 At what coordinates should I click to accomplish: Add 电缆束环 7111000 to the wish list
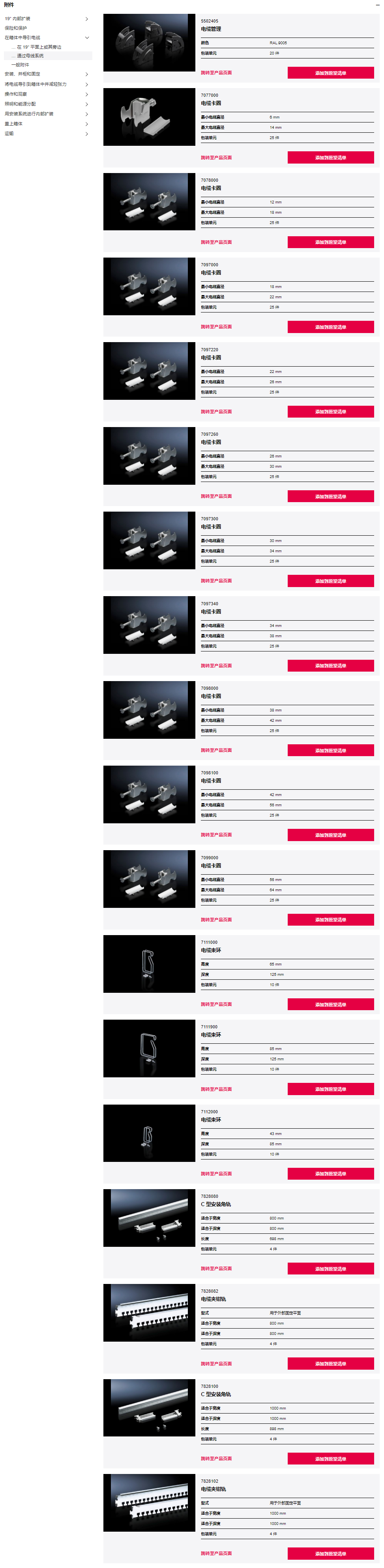tap(331, 1004)
